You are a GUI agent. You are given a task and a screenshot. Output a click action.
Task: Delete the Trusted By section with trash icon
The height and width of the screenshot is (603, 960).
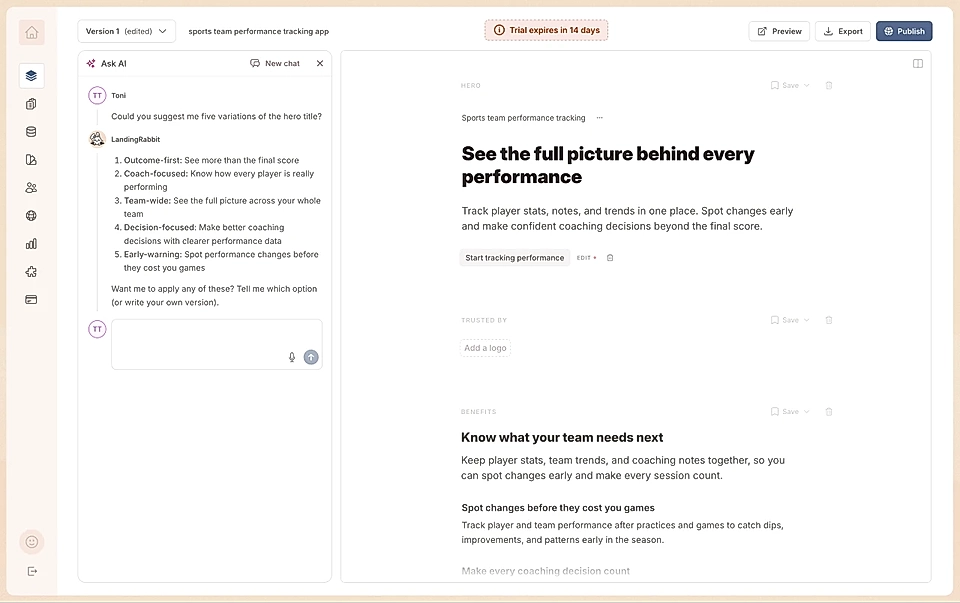tap(829, 320)
